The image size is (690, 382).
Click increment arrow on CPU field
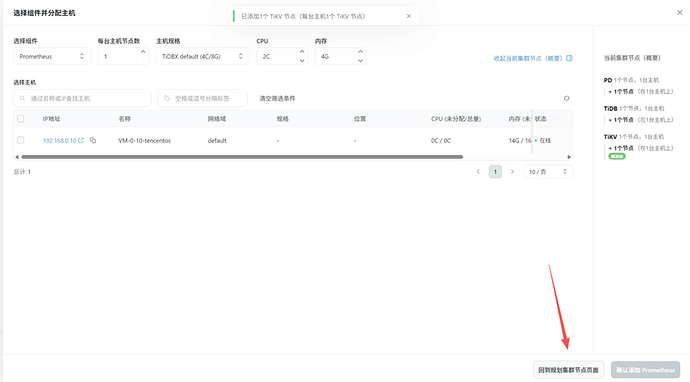302,52
